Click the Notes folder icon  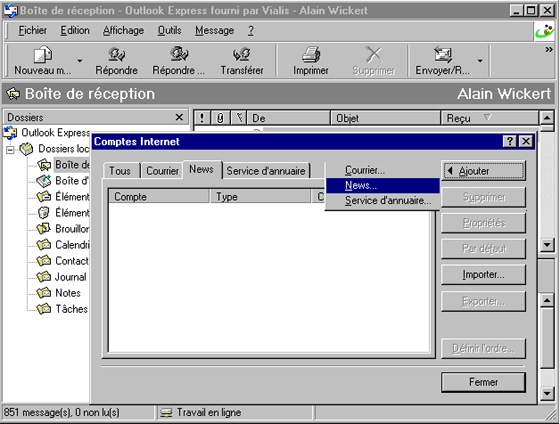[44, 293]
